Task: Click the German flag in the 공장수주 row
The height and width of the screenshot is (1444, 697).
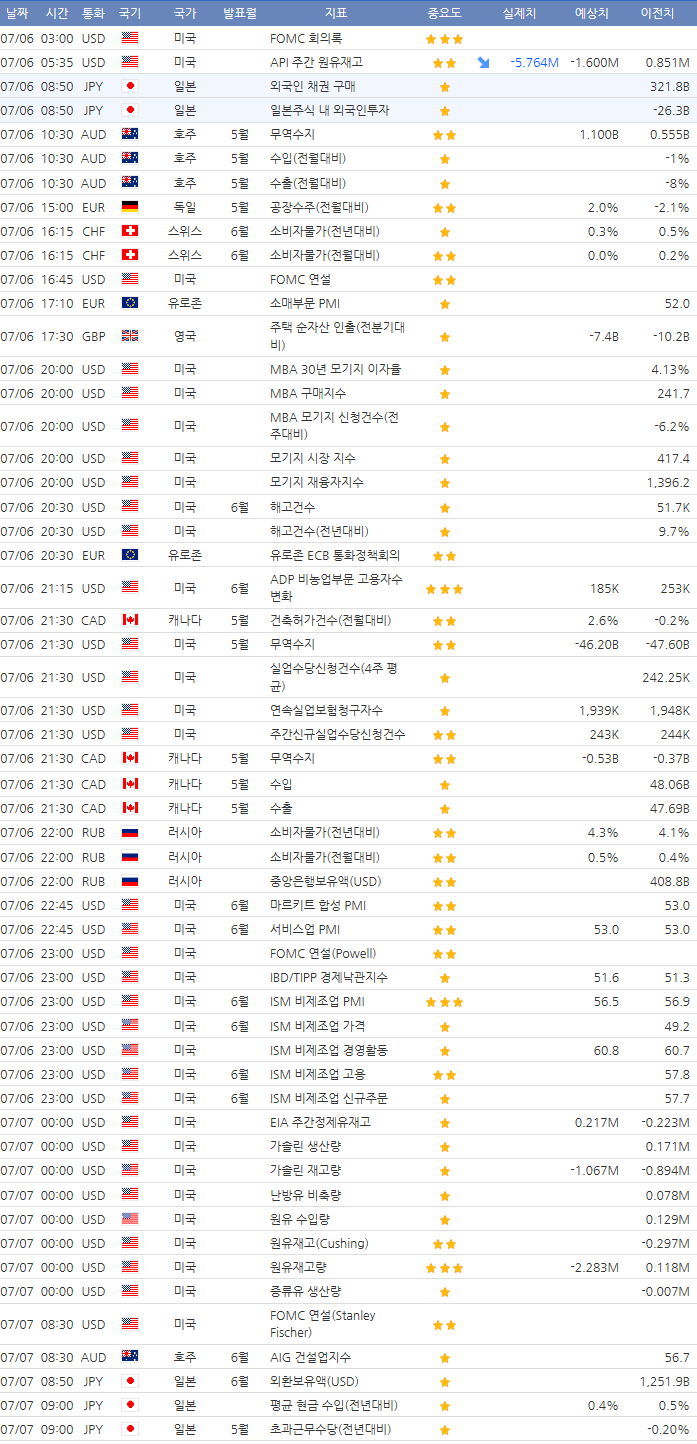Action: (130, 207)
